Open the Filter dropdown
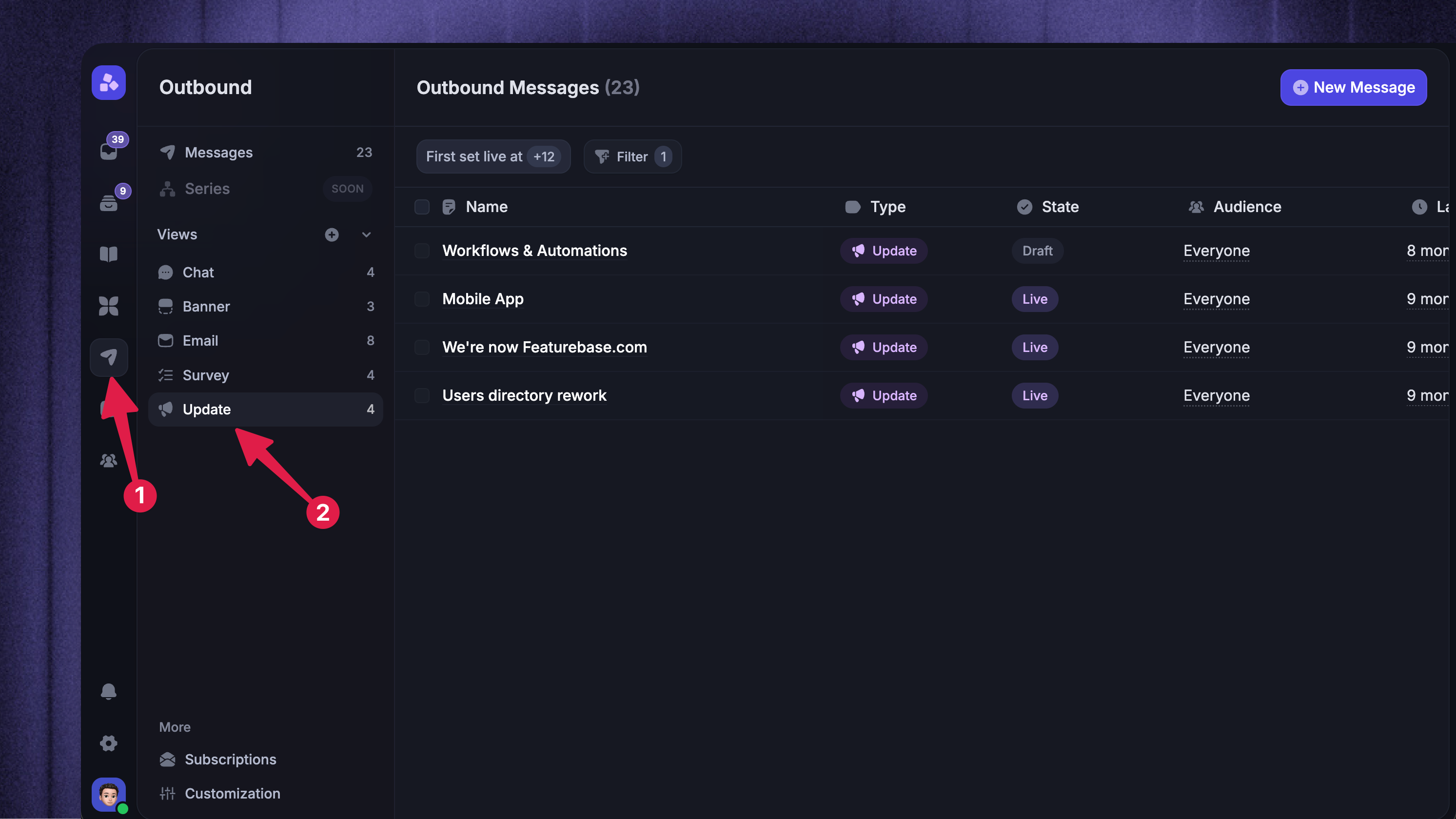This screenshot has height=819, width=1456. pos(632,156)
